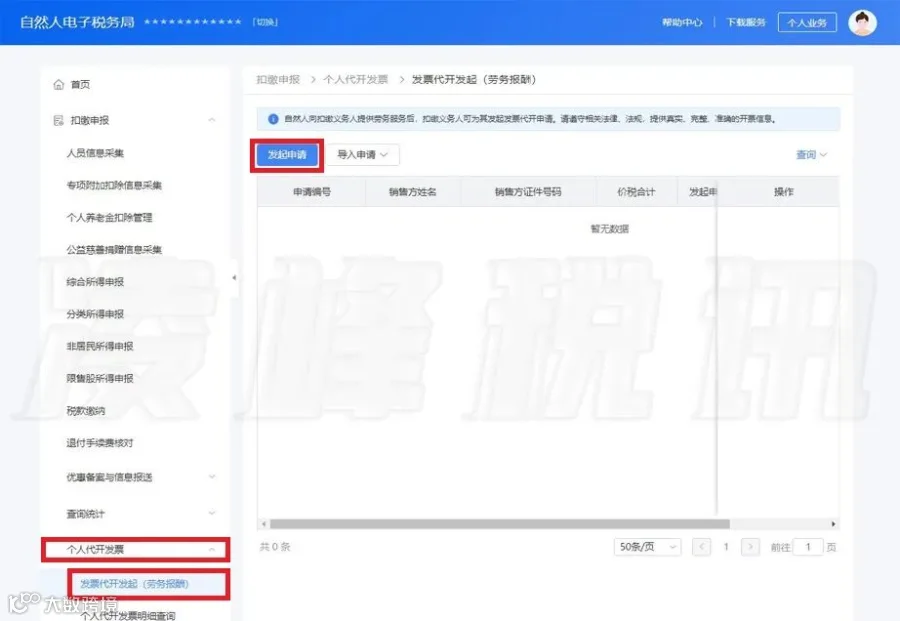
Task: Open 个人养老金扣除管理 menu item
Action: 109,218
